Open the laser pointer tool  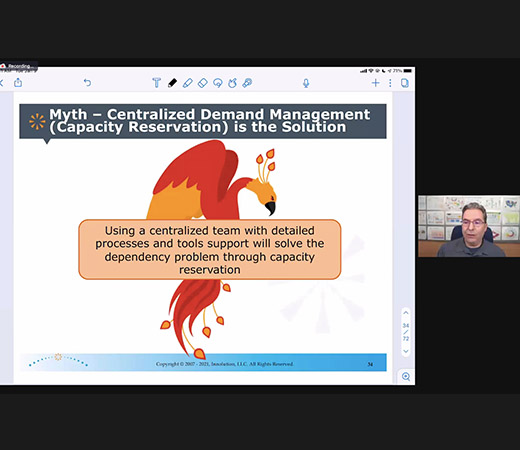click(247, 83)
